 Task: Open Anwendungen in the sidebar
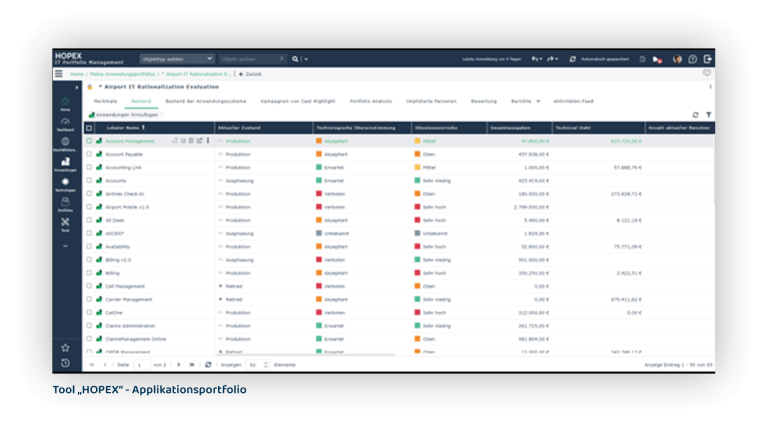click(65, 164)
